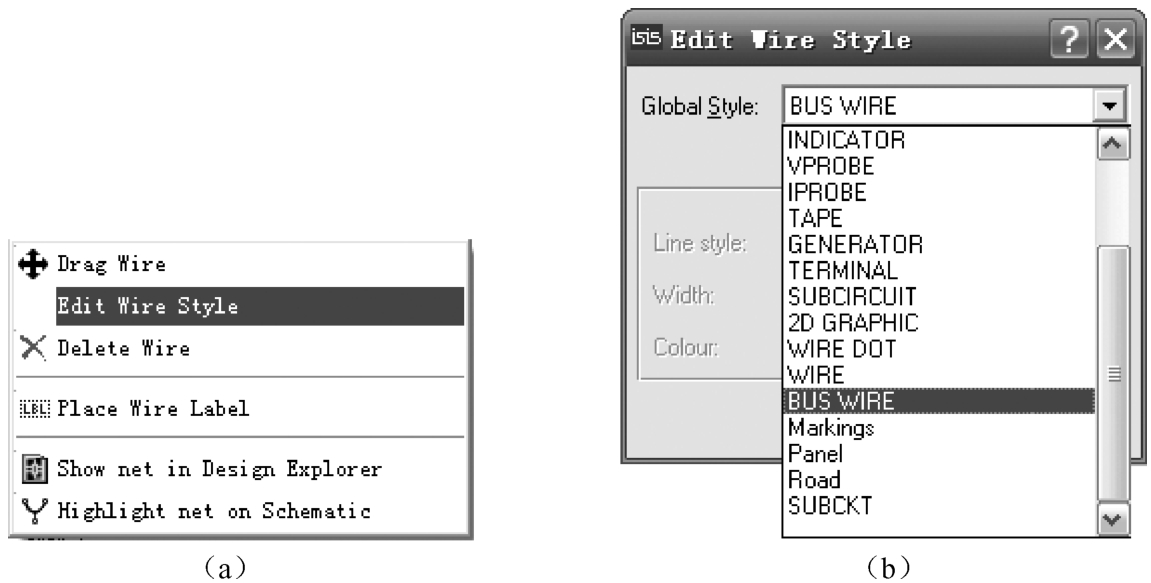Click the Delete Wire X icon
1151x583 pixels.
[x=33, y=349]
